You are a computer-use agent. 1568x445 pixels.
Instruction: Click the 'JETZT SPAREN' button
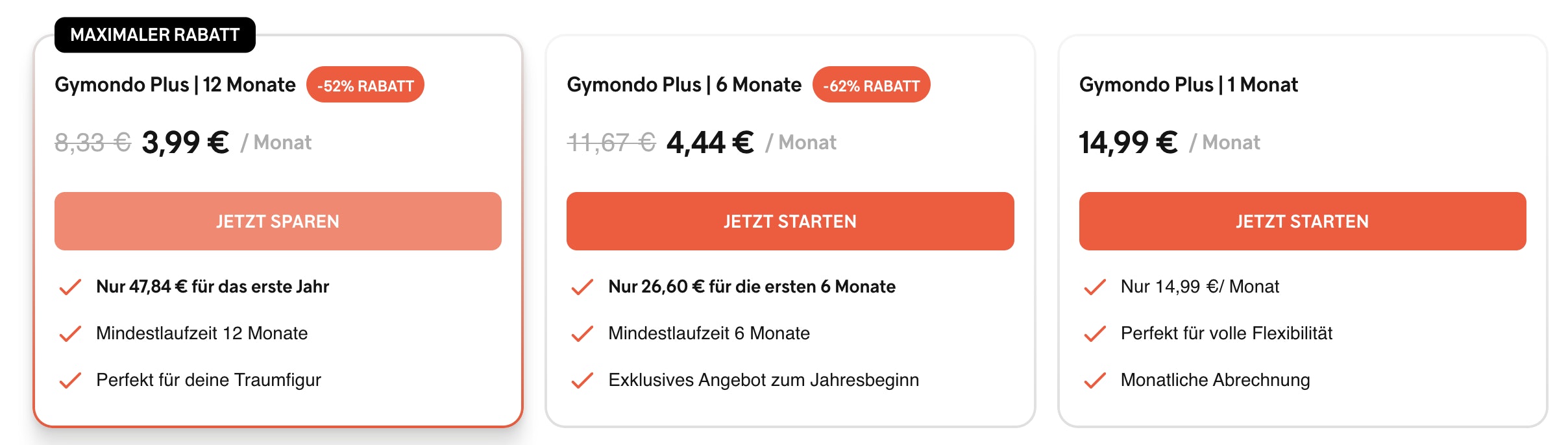tap(278, 221)
